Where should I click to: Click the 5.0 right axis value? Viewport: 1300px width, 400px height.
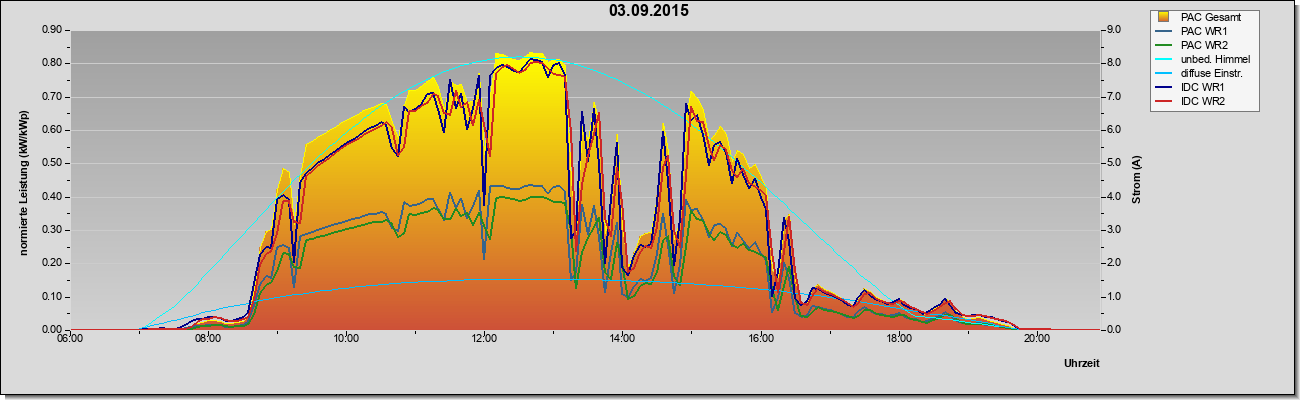click(x=1110, y=163)
